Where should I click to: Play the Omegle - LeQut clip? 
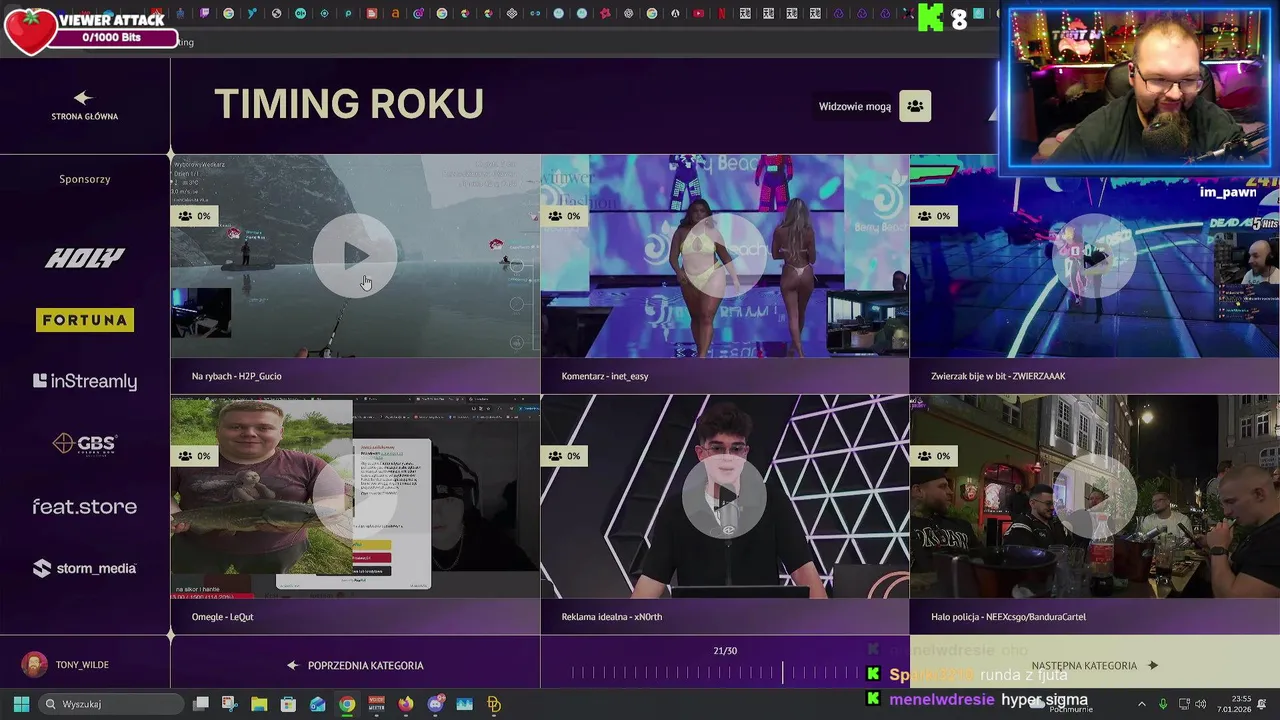coord(355,496)
